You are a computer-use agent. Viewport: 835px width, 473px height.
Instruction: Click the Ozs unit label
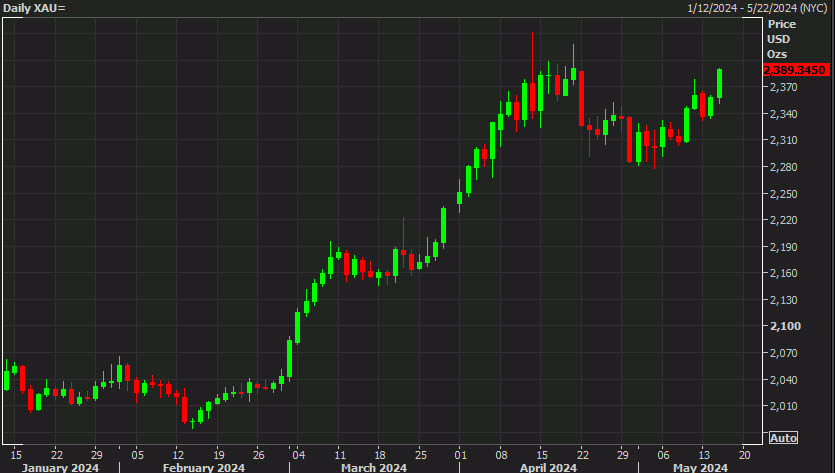coord(777,54)
